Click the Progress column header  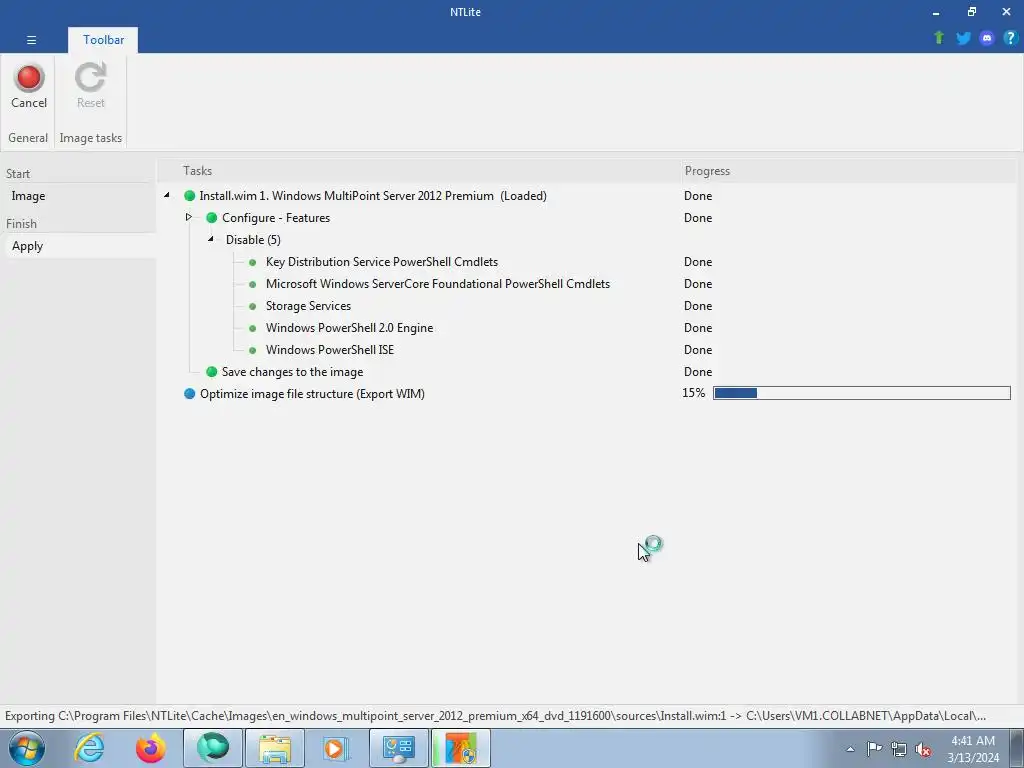click(848, 171)
